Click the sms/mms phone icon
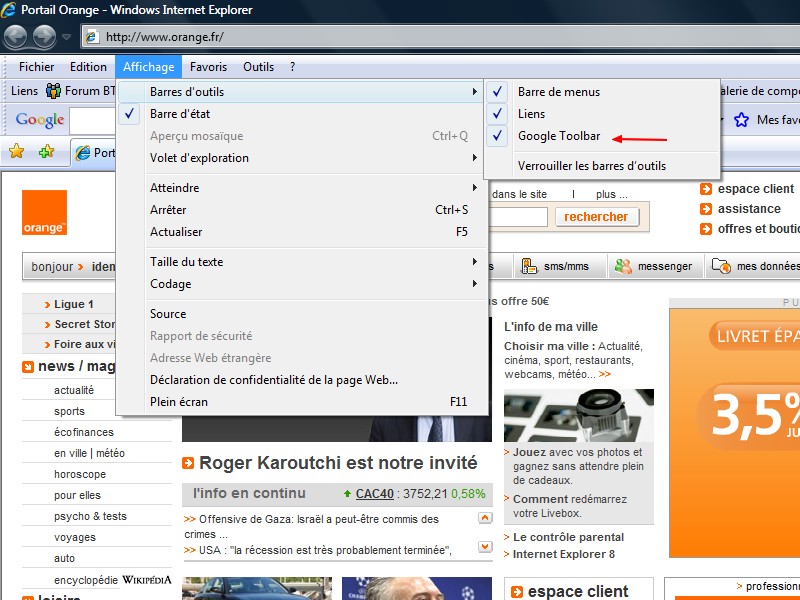Viewport: 800px width, 600px height. point(528,266)
